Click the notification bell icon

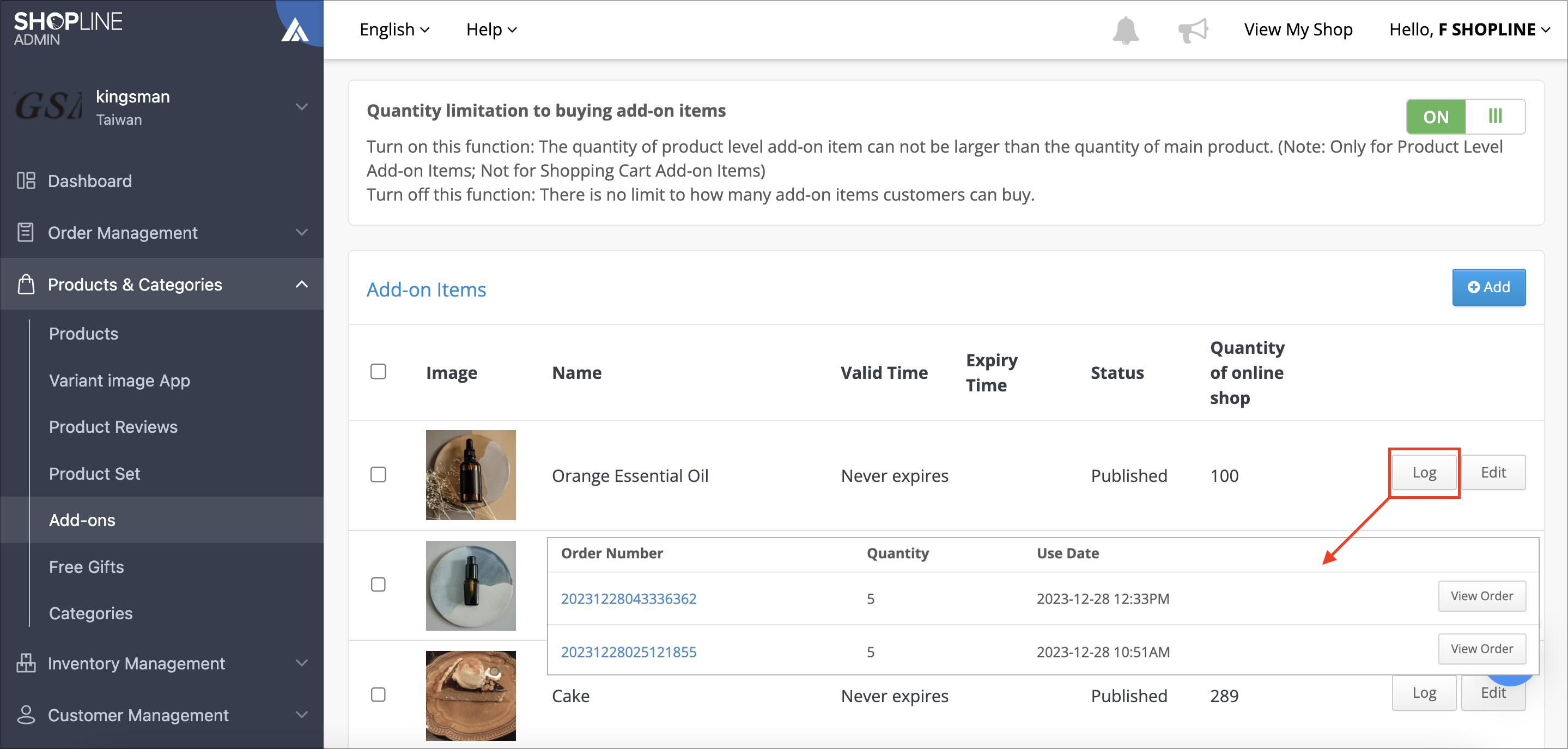(1126, 30)
